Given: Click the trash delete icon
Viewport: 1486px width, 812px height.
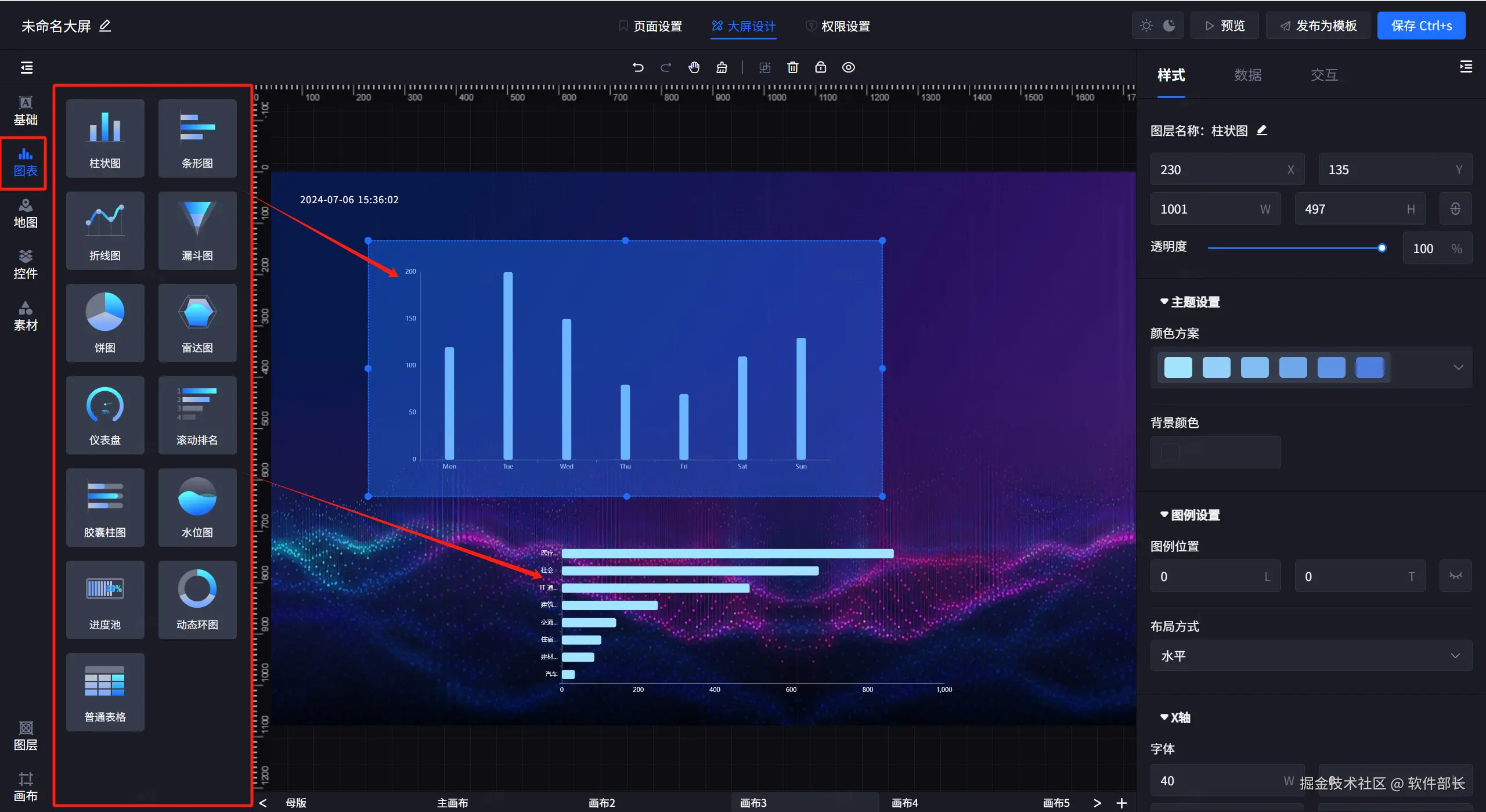Looking at the screenshot, I should (792, 67).
